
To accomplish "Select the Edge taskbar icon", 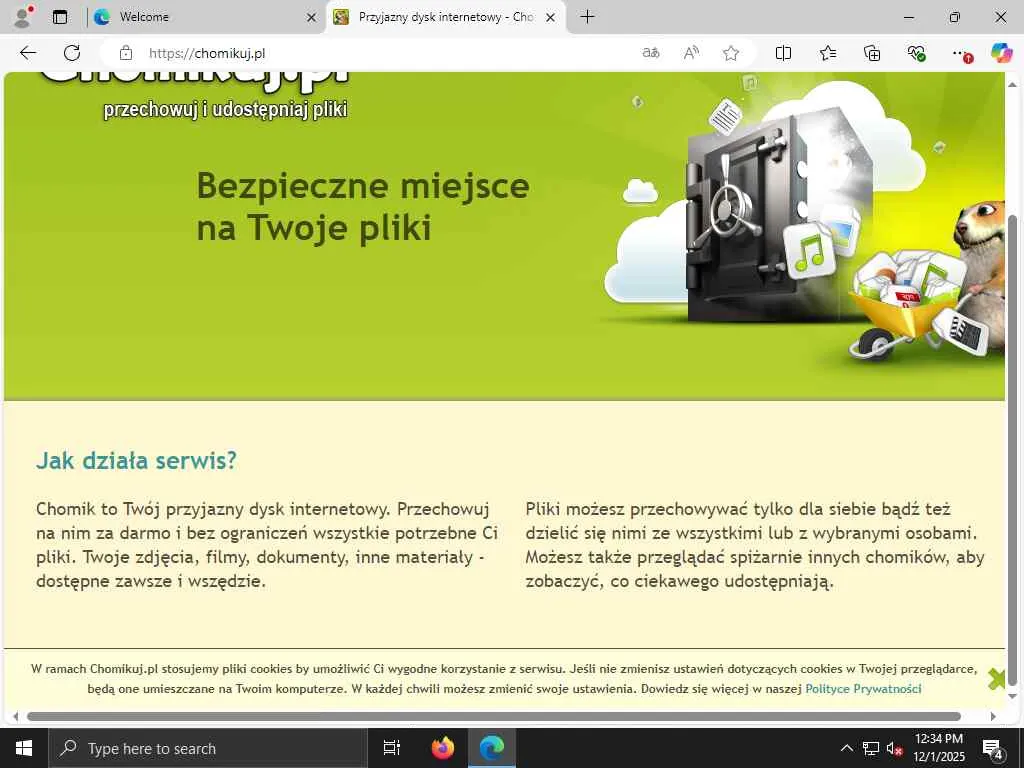I will [x=492, y=748].
